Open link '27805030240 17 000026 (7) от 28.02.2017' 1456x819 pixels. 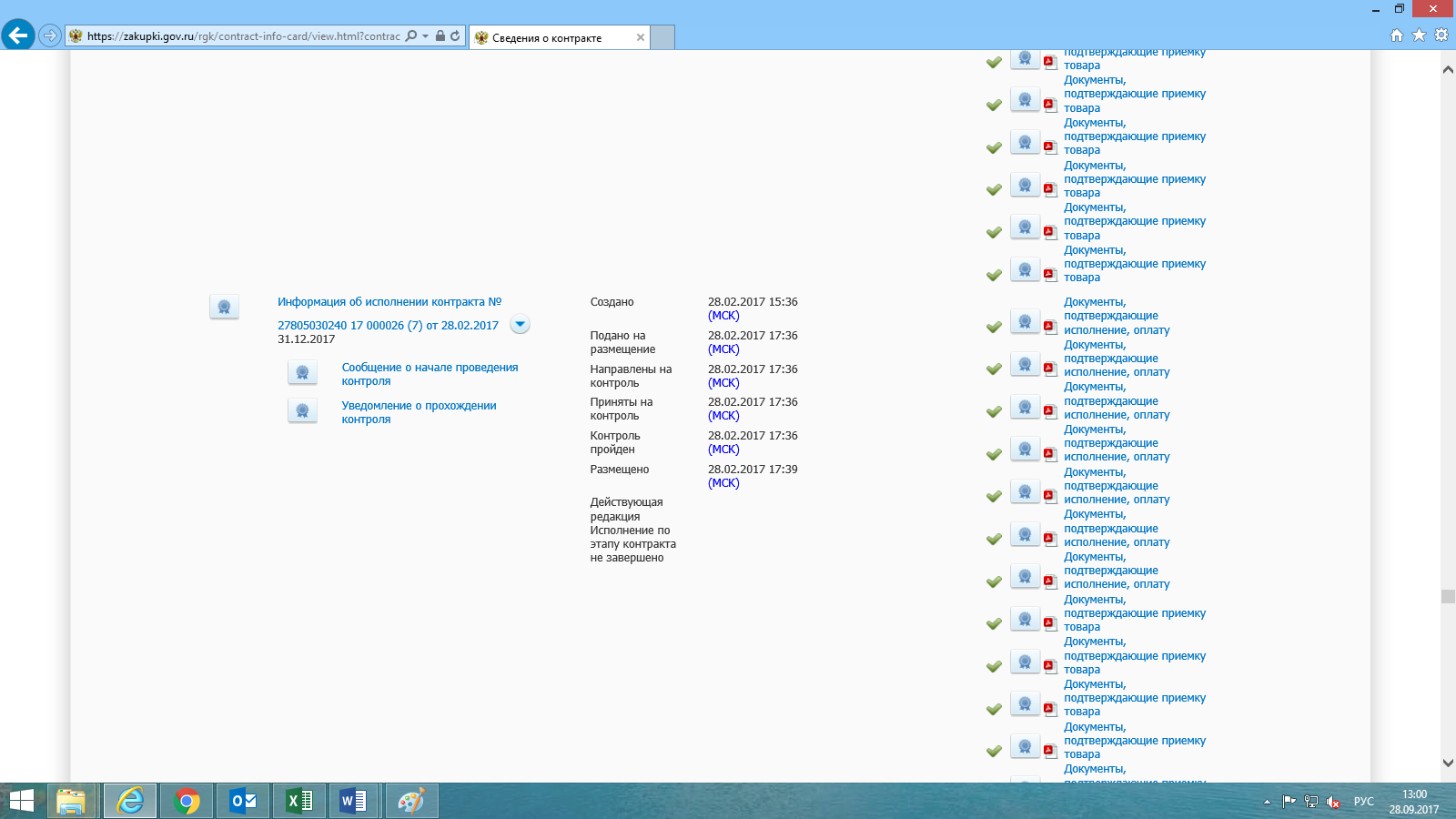[x=388, y=326]
